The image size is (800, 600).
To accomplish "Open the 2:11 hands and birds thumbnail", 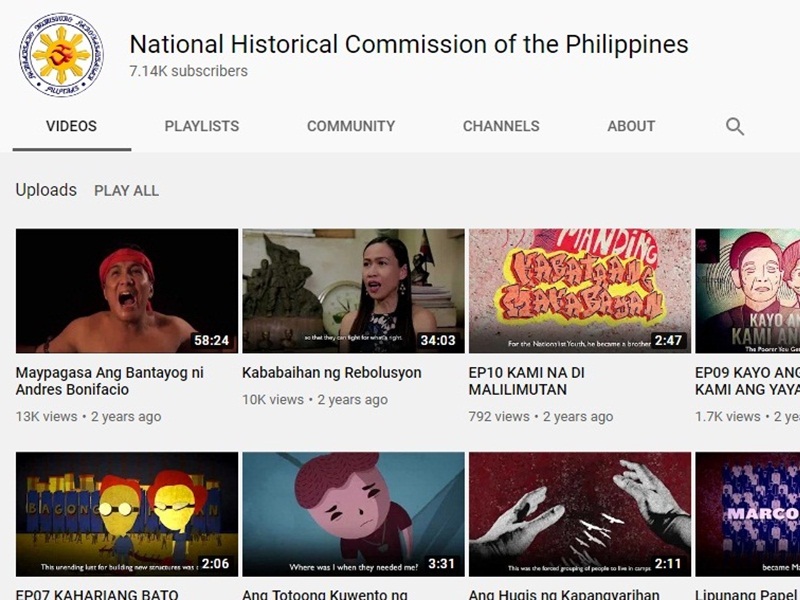I will pyautogui.click(x=580, y=514).
